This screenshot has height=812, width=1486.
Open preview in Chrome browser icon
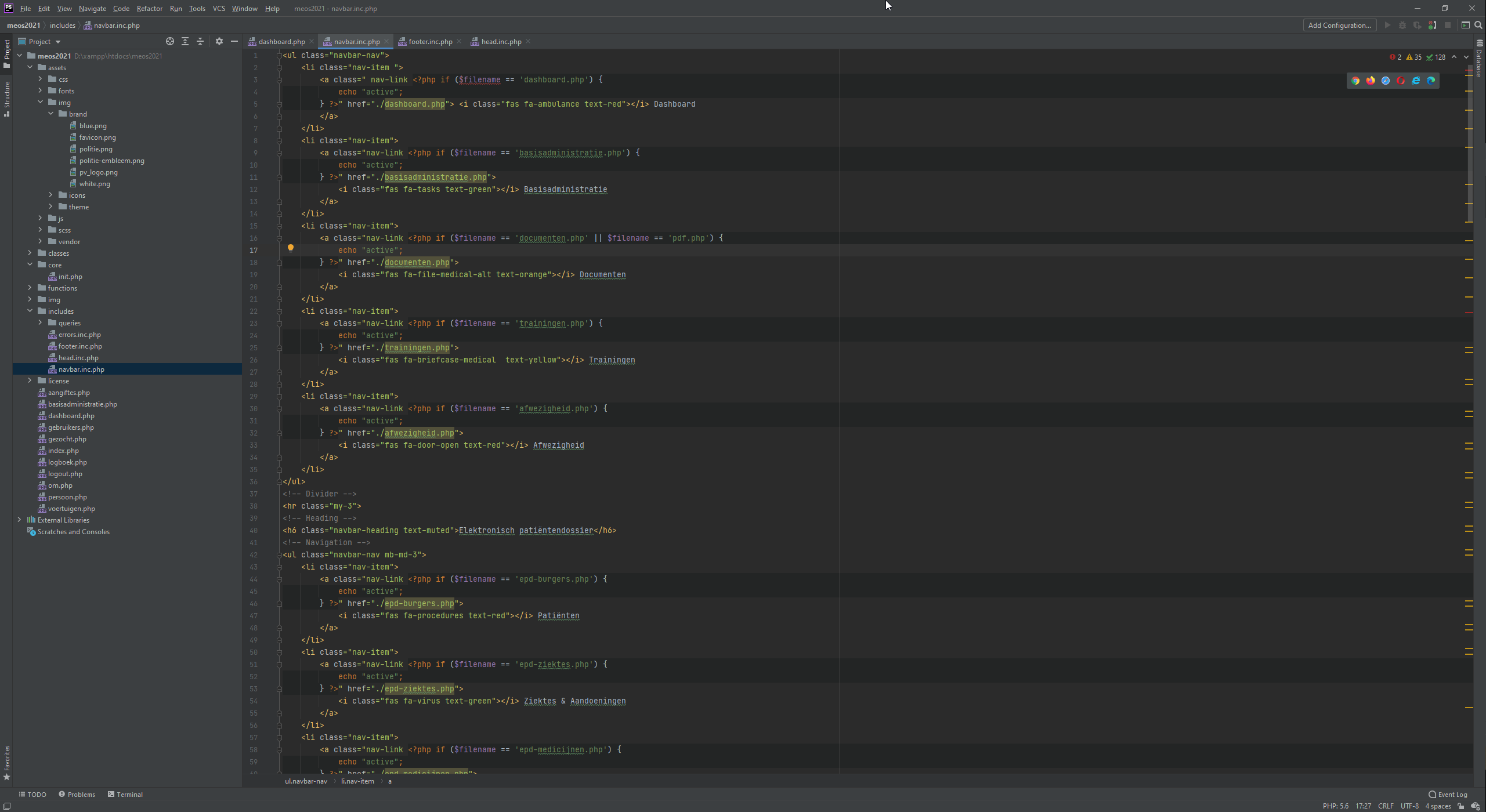pyautogui.click(x=1355, y=81)
